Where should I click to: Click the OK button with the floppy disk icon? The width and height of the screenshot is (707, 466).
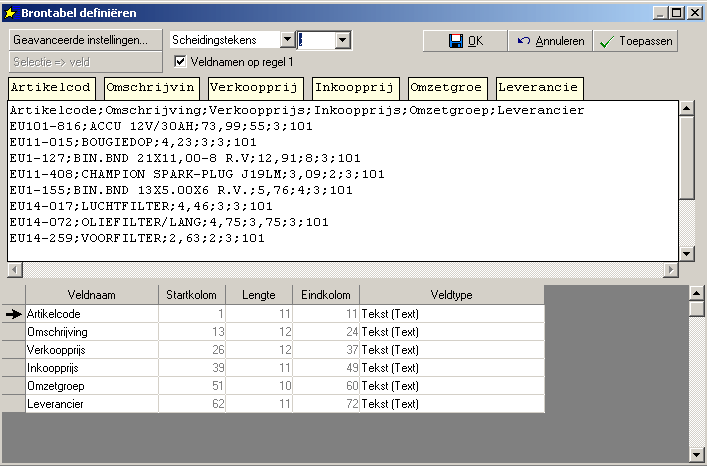(464, 41)
